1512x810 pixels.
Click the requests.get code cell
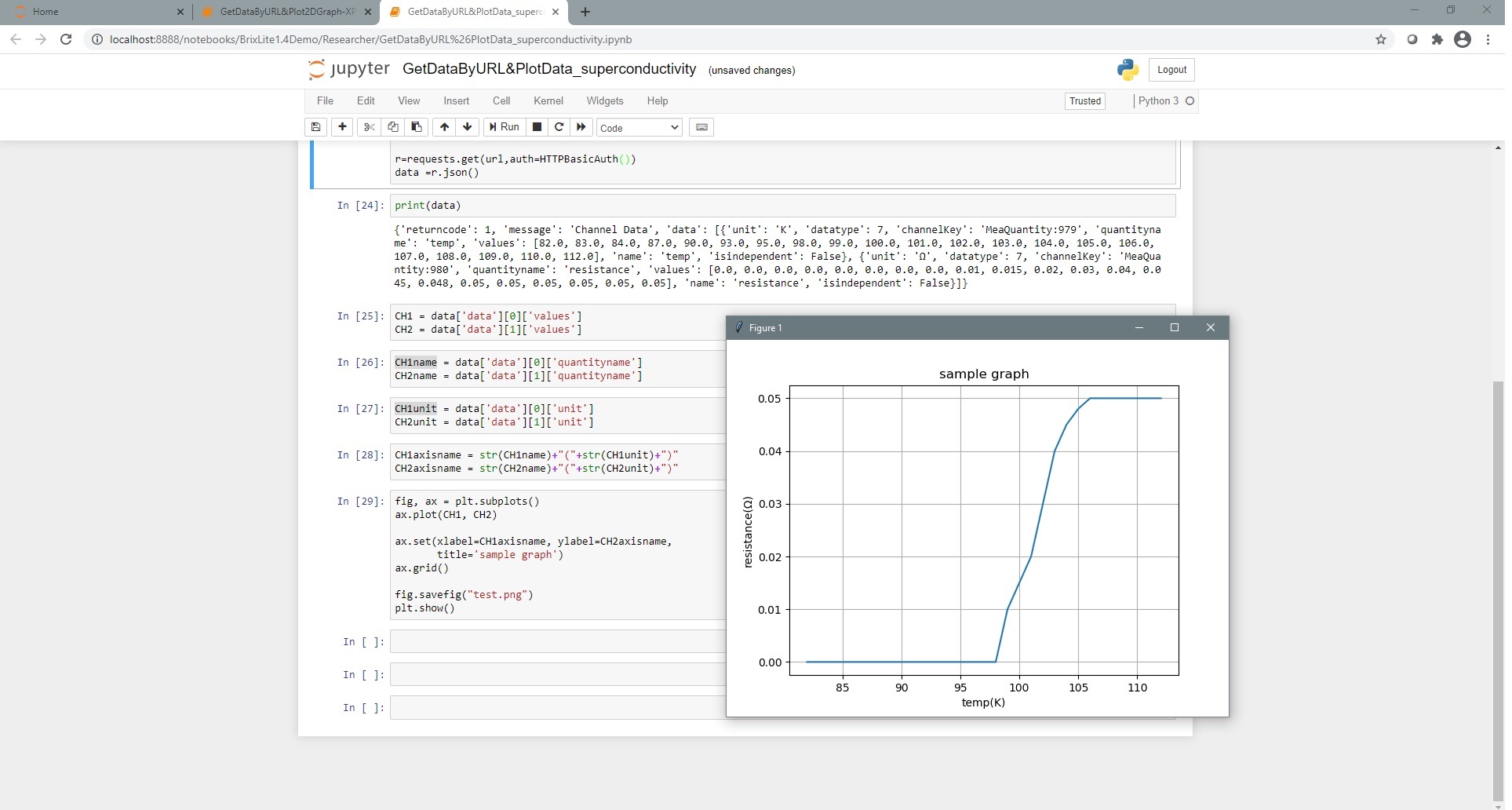[782, 165]
